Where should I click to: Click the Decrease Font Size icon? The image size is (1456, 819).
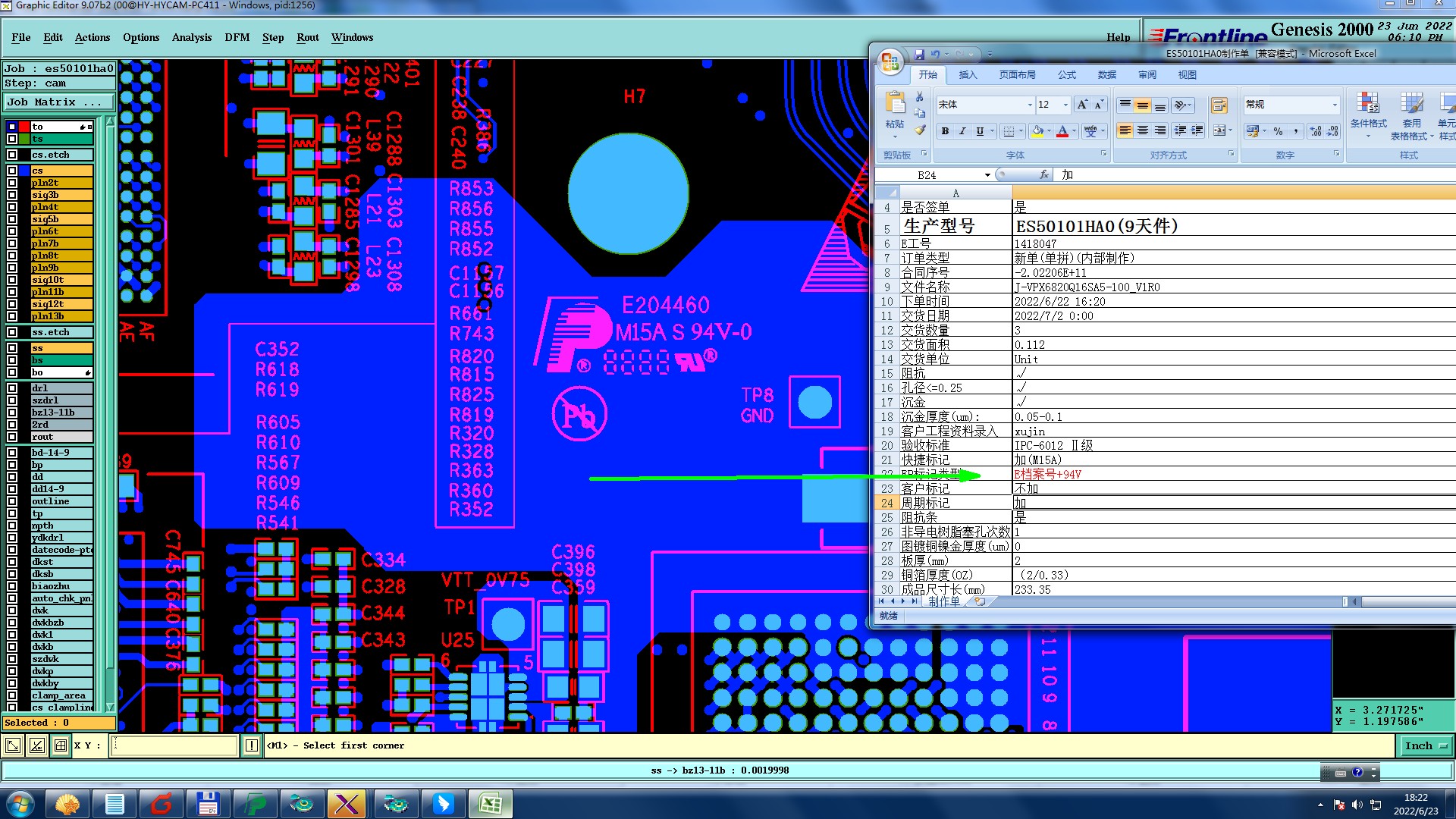click(x=1098, y=105)
